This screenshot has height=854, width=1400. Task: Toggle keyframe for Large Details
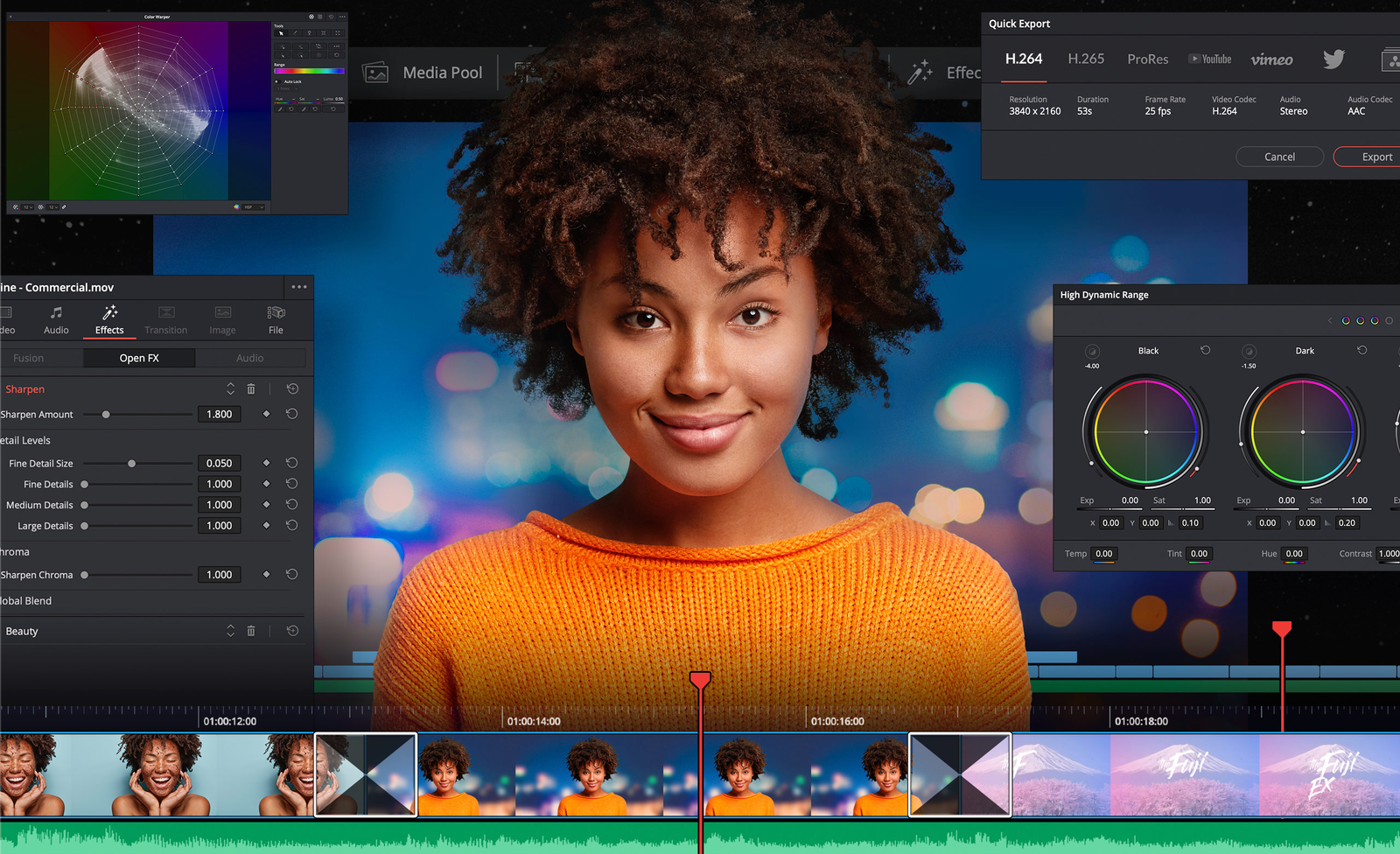point(266,526)
